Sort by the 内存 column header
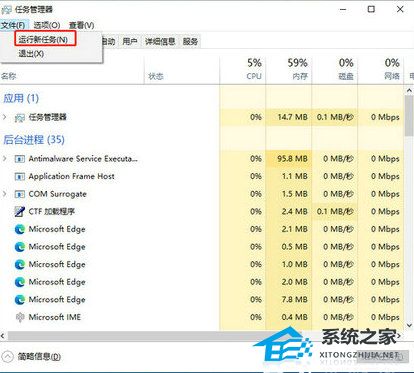414x373 pixels. coord(297,69)
